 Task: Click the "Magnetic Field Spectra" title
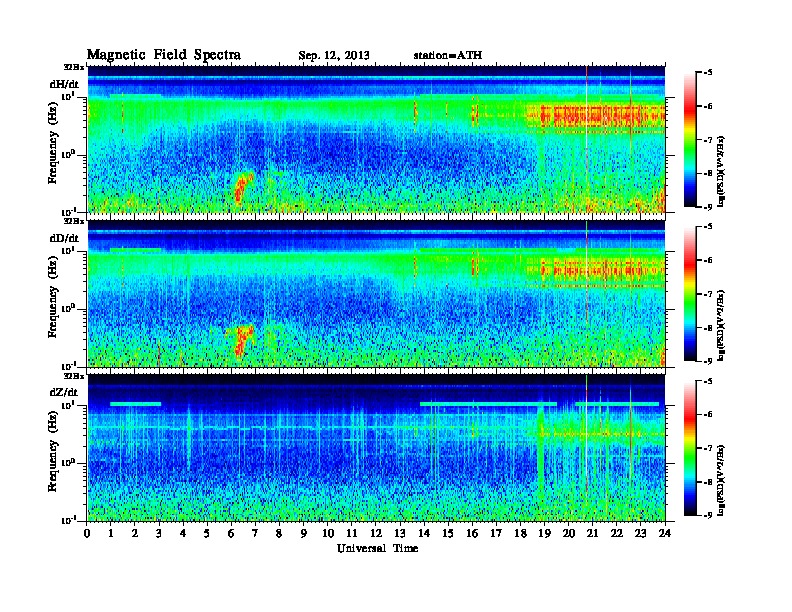pyautogui.click(x=164, y=55)
